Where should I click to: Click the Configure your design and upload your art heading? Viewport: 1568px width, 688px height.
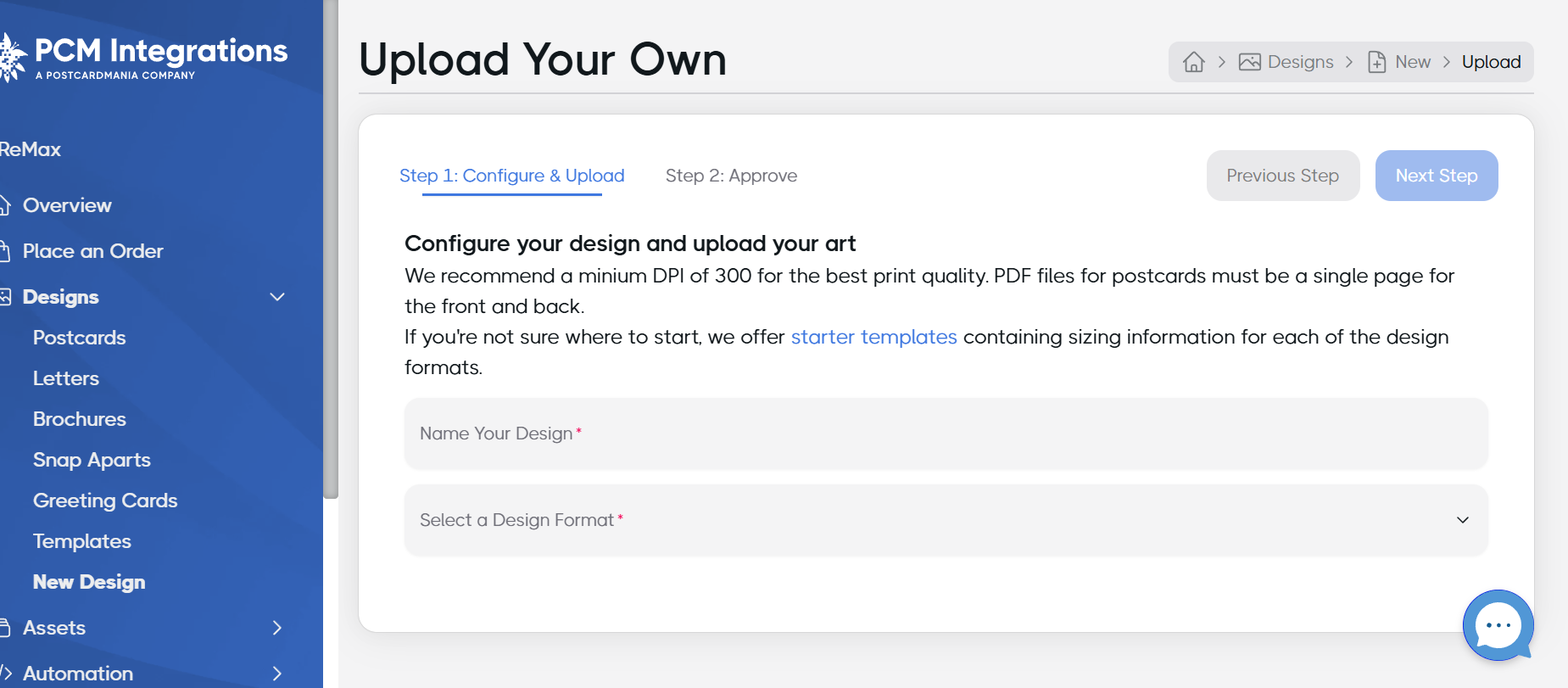pyautogui.click(x=630, y=243)
